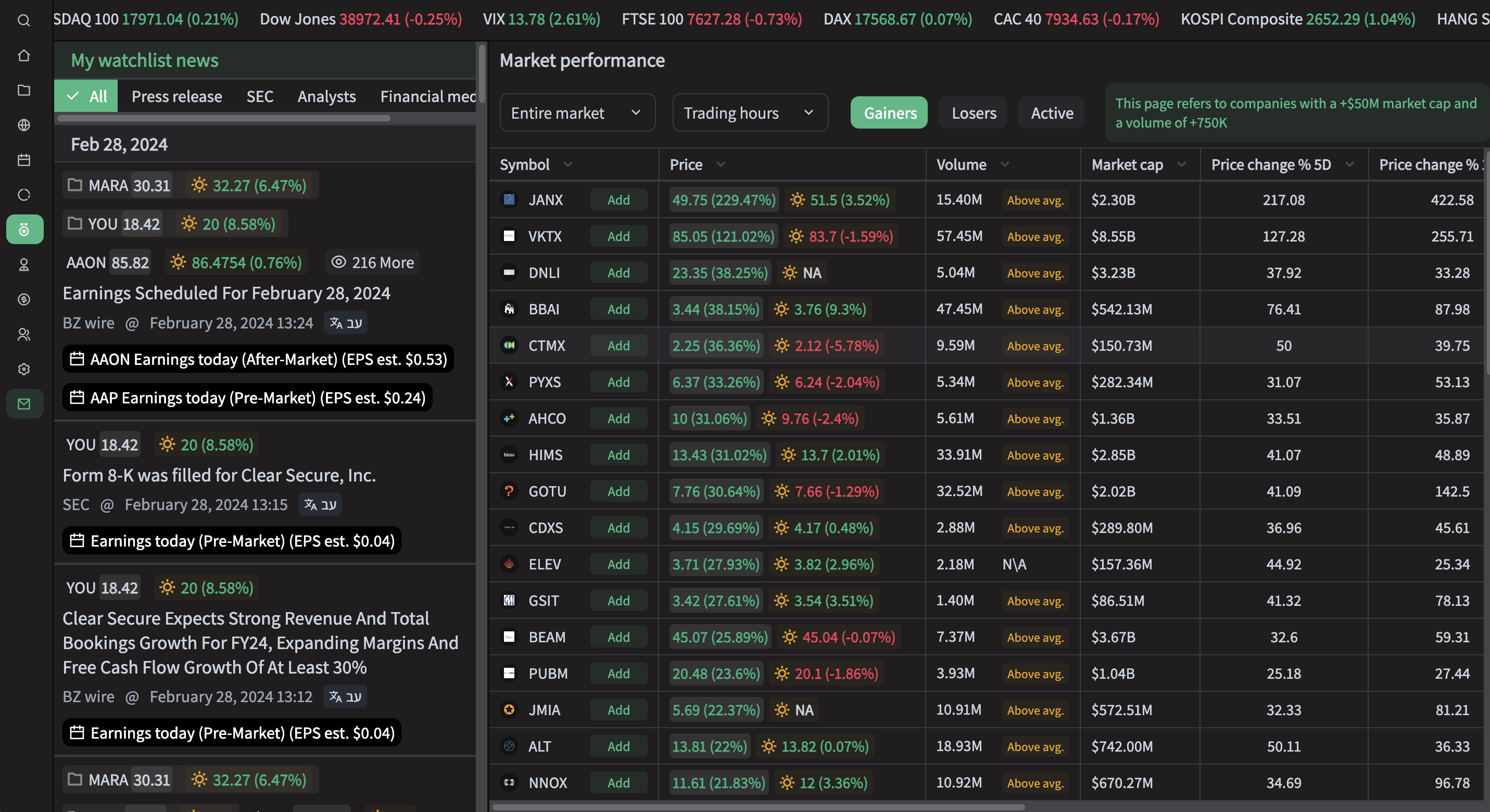Viewport: 1490px width, 812px height.
Task: Expand Market cap column sort chevron
Action: click(1182, 165)
